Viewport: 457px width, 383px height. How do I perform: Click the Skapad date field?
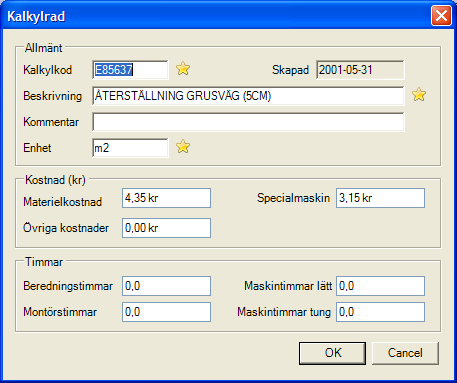360,70
